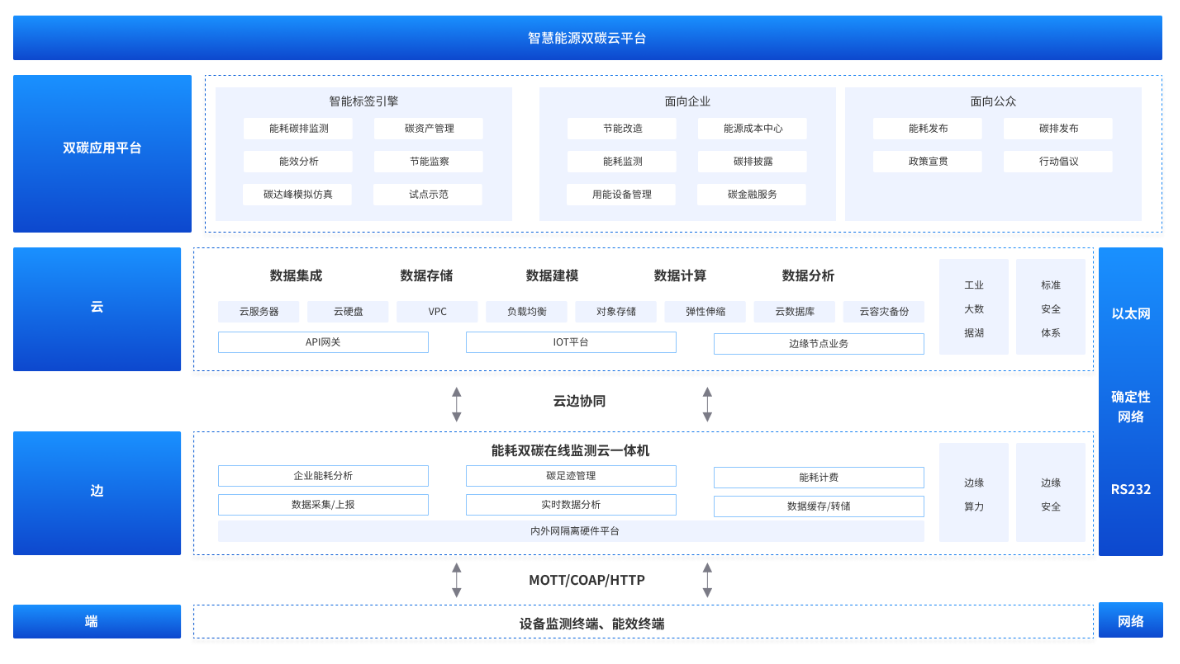Select the 节能改造 box
Screen dimensions: 1180x664
point(622,129)
